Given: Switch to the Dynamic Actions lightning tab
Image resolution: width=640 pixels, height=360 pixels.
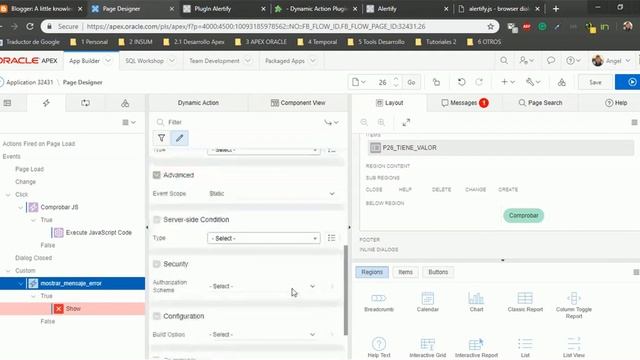Looking at the screenshot, I should pos(46,103).
